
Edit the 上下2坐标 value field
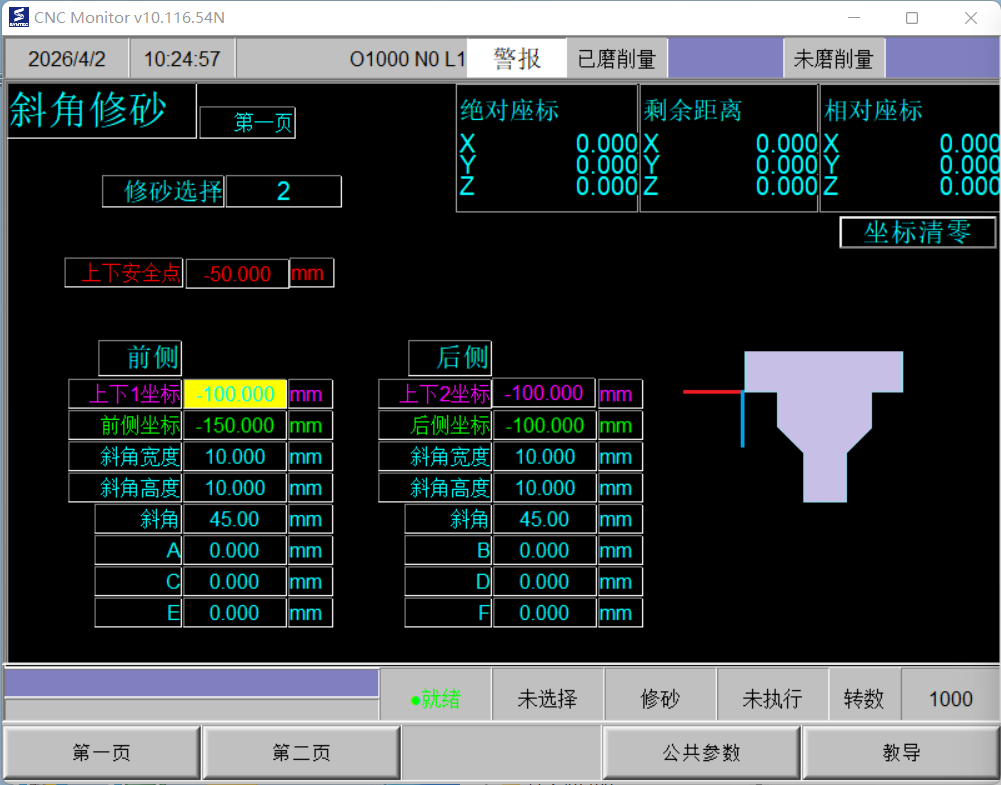pos(544,394)
